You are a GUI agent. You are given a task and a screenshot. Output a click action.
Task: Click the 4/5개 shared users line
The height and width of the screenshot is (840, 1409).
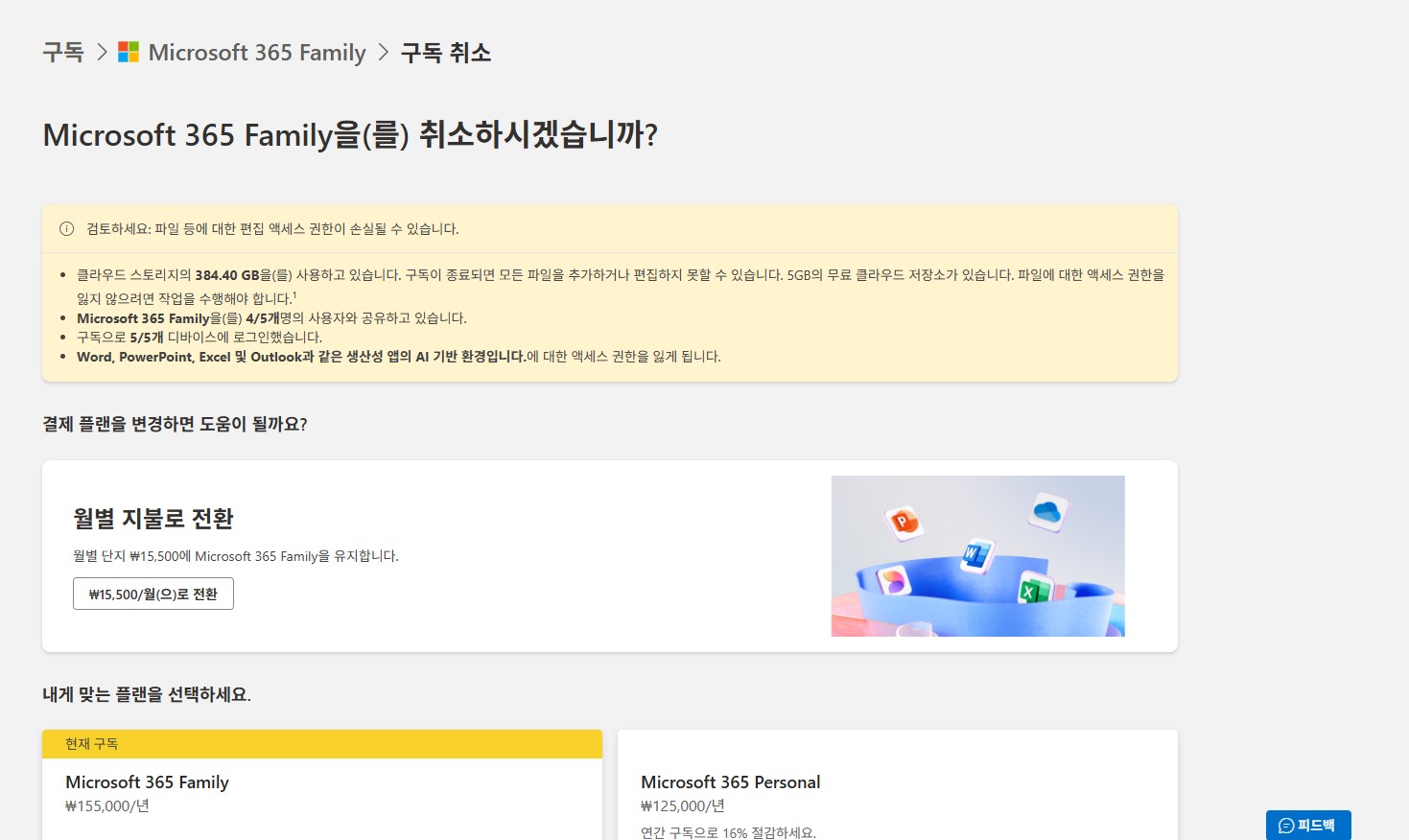point(271,318)
